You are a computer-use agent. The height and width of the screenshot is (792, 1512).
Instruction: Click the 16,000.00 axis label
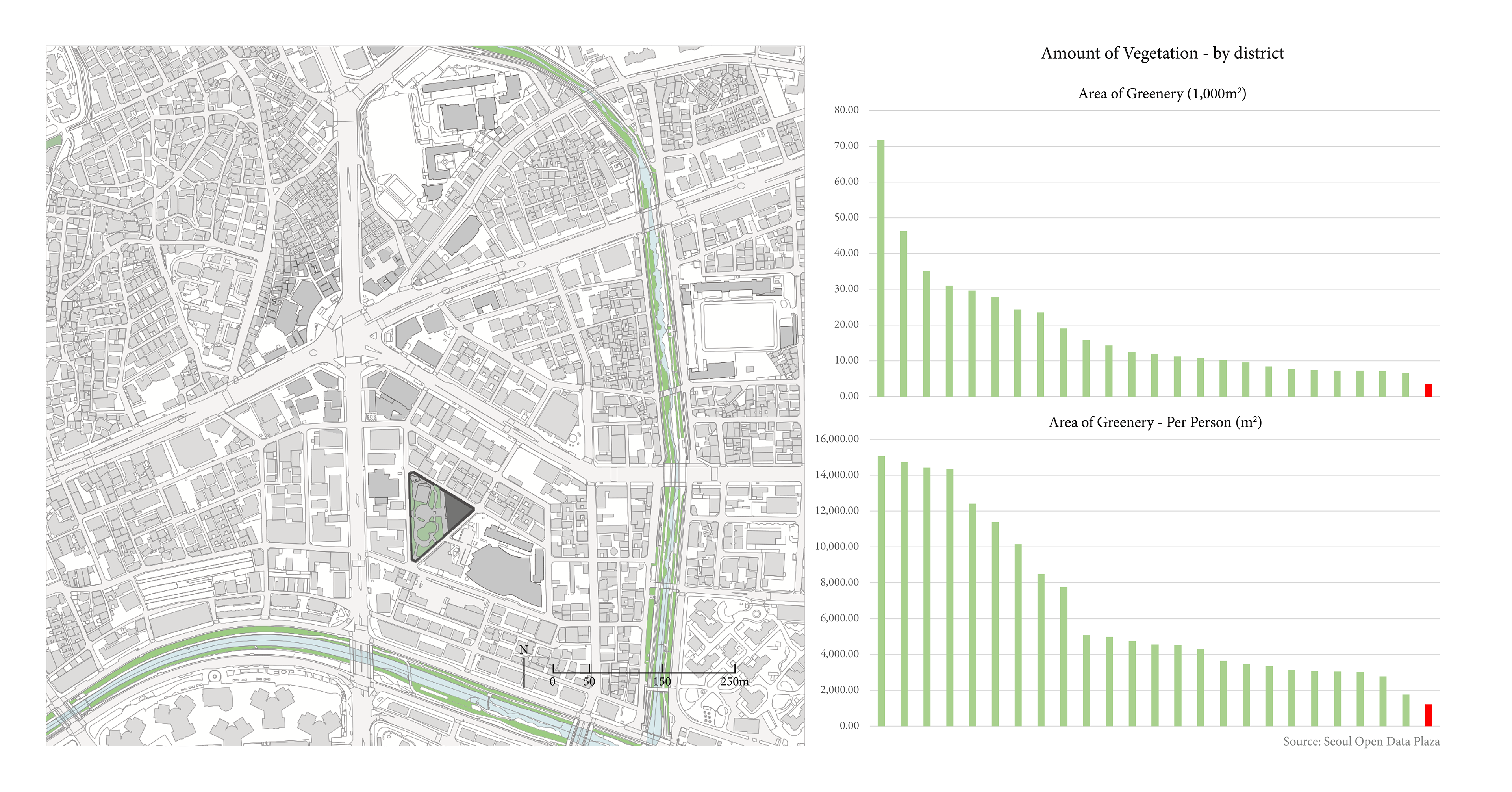click(x=836, y=439)
